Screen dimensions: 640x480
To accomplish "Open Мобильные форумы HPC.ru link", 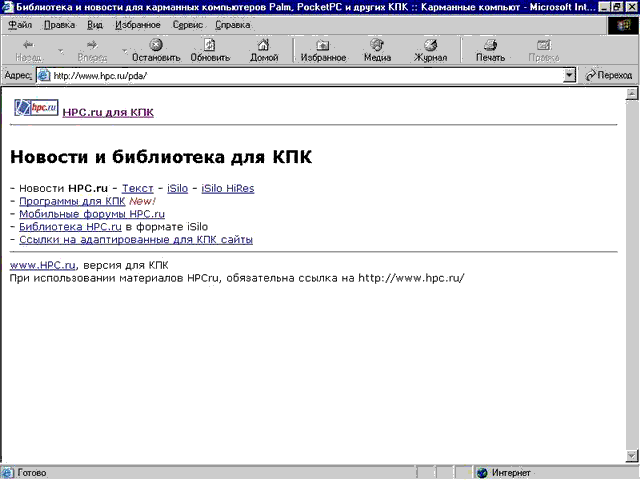I will [x=92, y=214].
